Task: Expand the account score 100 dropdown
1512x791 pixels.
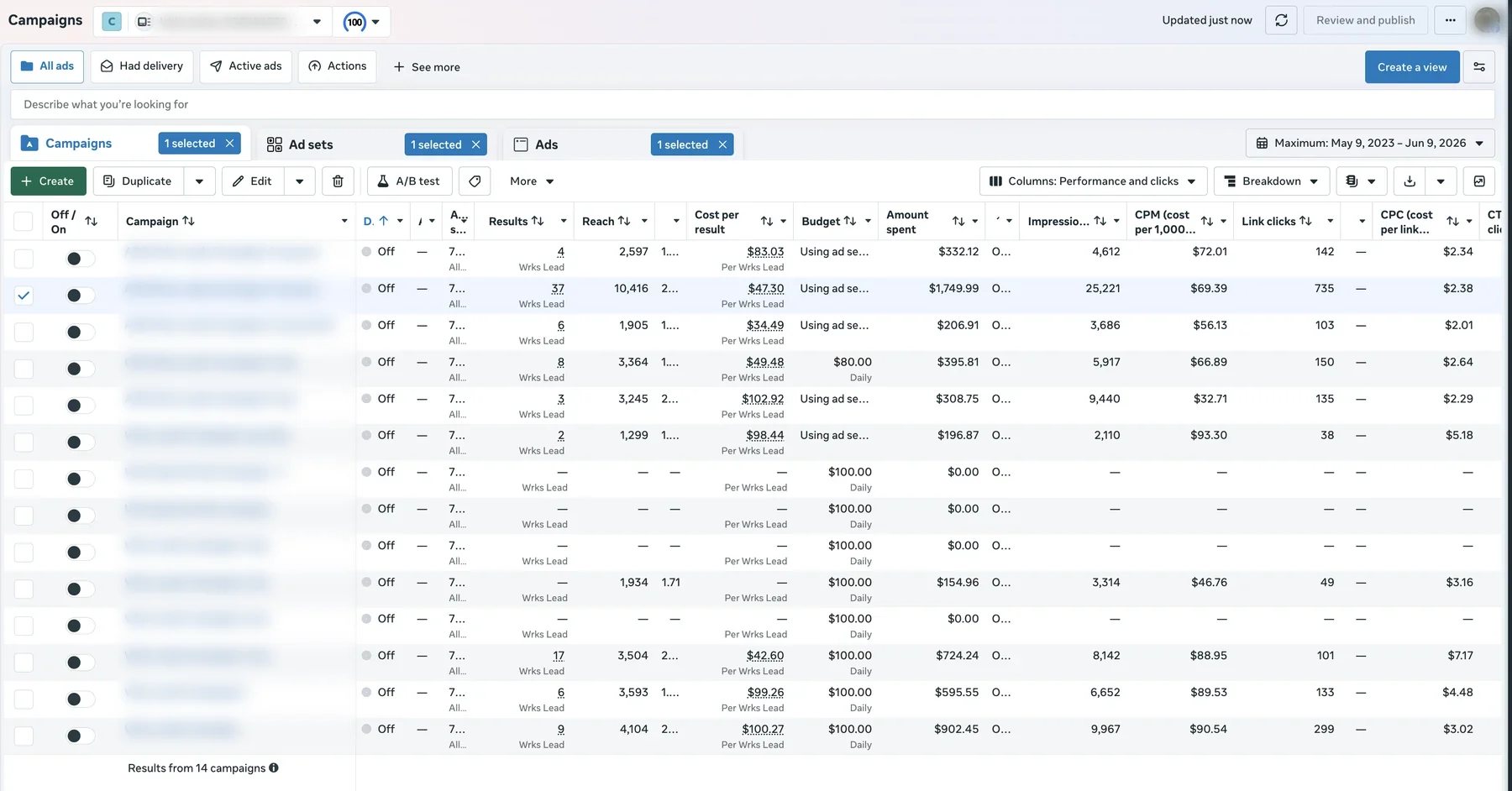Action: [x=362, y=22]
